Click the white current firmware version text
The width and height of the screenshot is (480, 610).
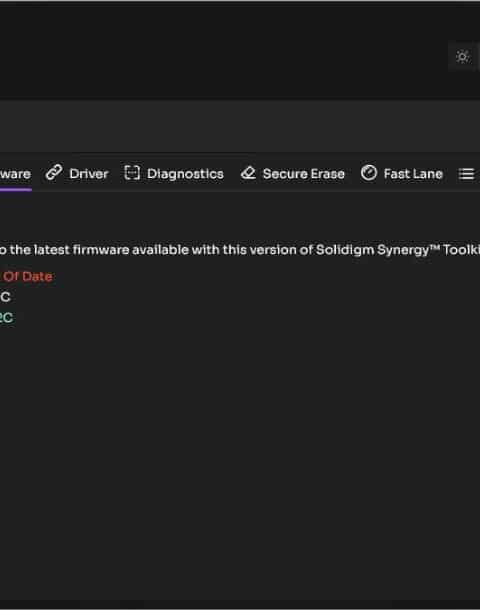(5, 297)
